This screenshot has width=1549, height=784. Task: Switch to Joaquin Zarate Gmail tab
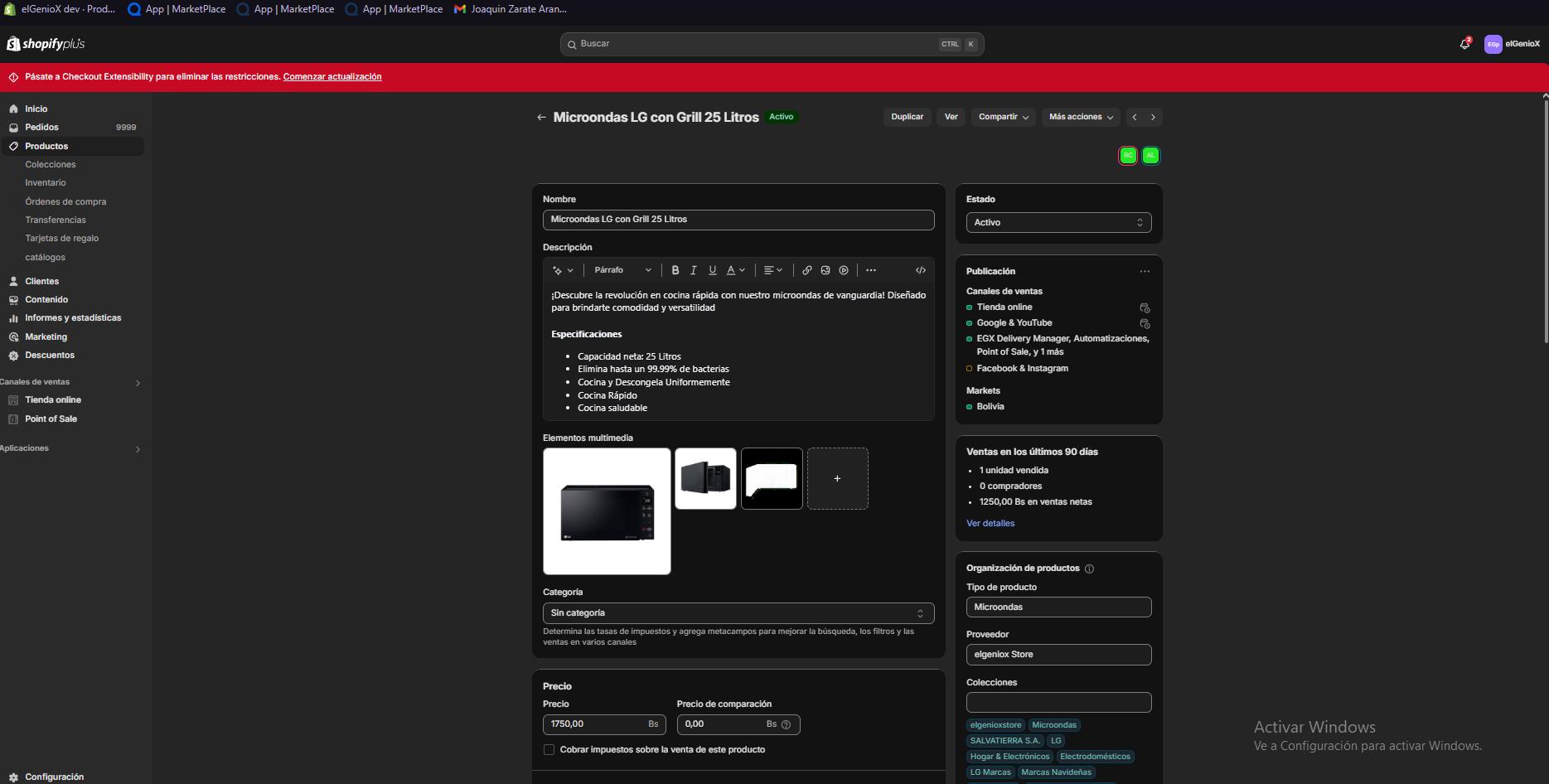click(511, 9)
